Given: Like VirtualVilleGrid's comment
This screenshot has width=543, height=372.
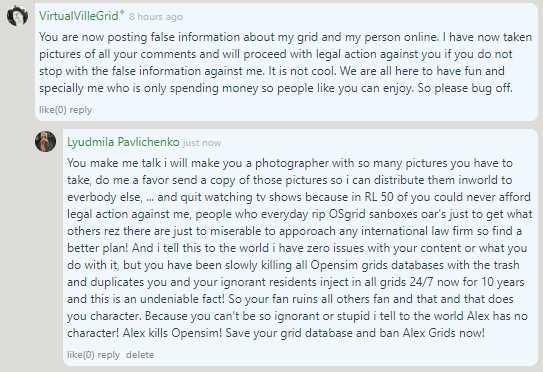Looking at the screenshot, I should pos(53,110).
